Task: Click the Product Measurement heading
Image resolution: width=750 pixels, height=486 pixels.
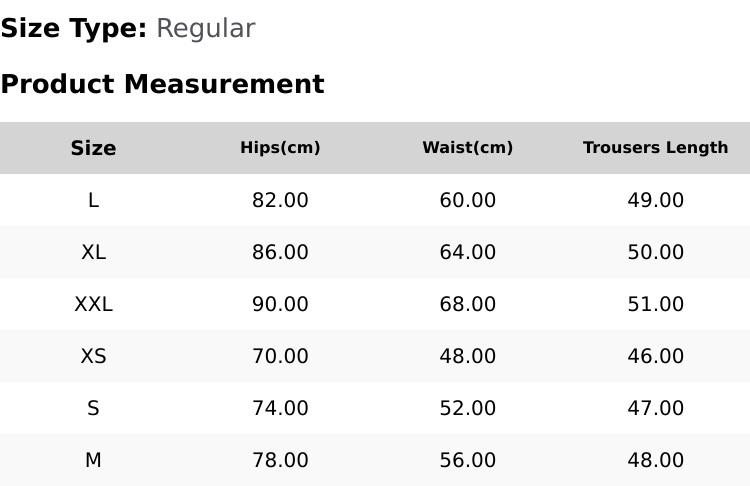Action: click(163, 84)
